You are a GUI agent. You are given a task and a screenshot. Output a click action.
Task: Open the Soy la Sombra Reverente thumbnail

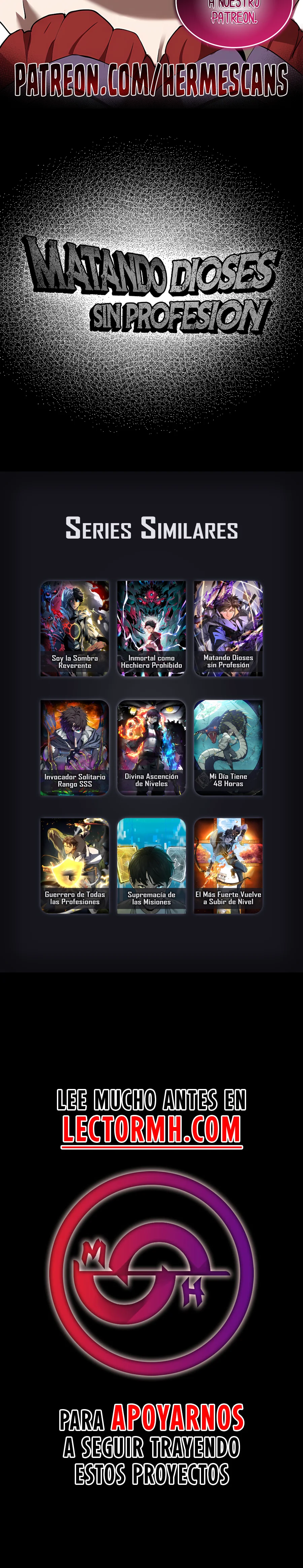75,628
